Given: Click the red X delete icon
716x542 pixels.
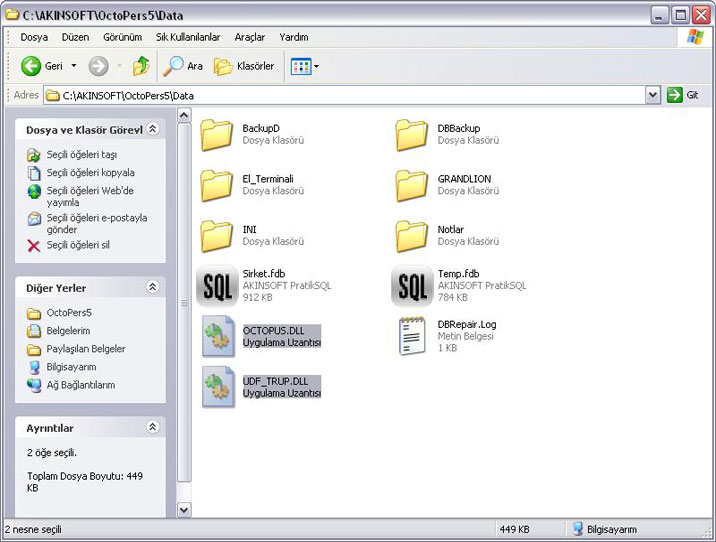Looking at the screenshot, I should tap(34, 246).
